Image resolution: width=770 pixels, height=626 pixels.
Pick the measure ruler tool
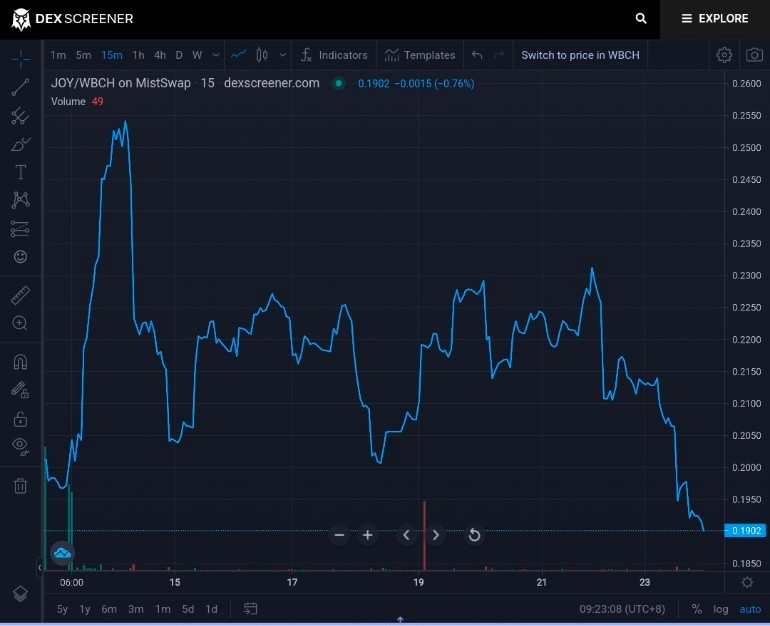click(x=20, y=295)
